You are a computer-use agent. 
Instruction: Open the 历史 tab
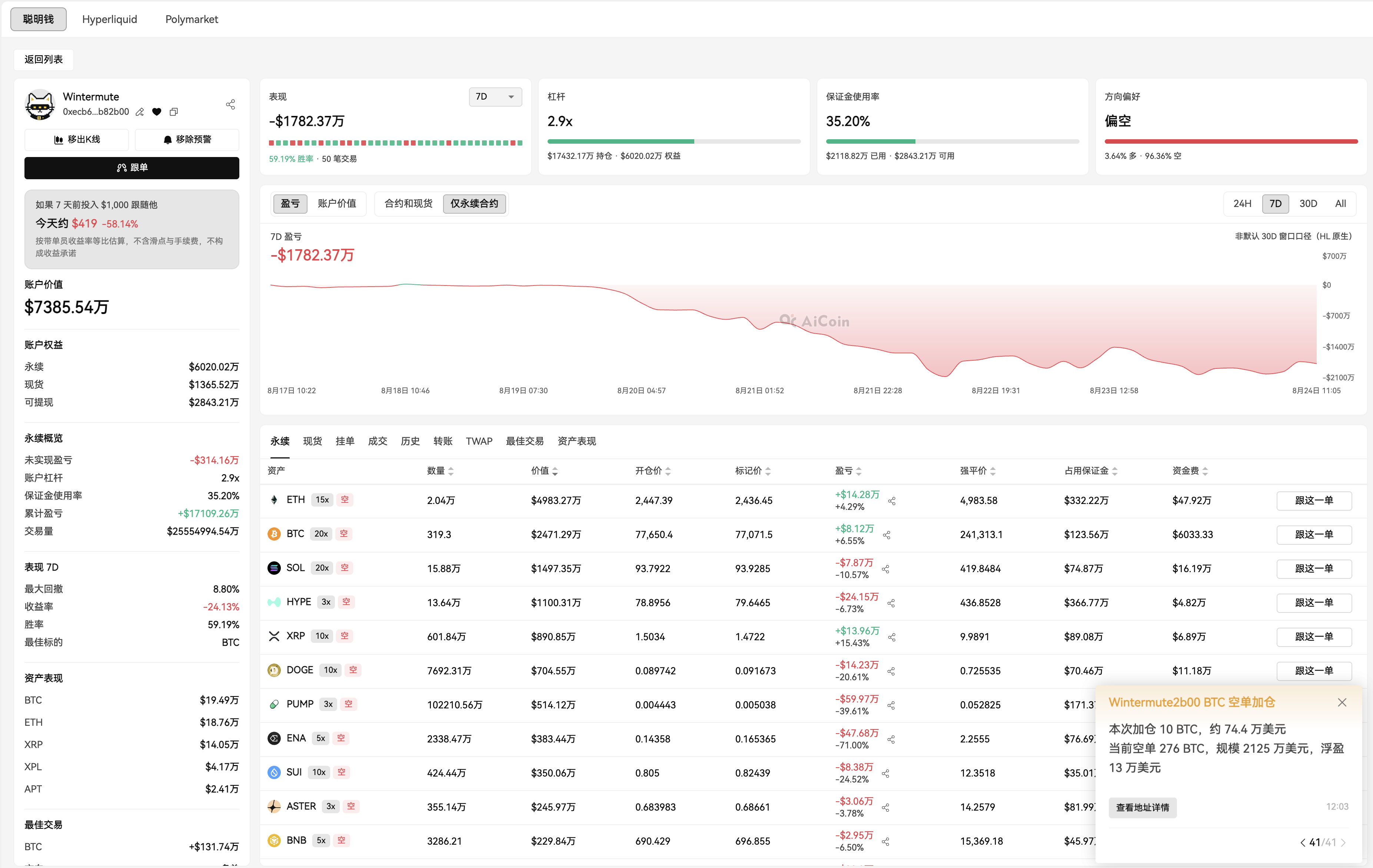pos(410,441)
